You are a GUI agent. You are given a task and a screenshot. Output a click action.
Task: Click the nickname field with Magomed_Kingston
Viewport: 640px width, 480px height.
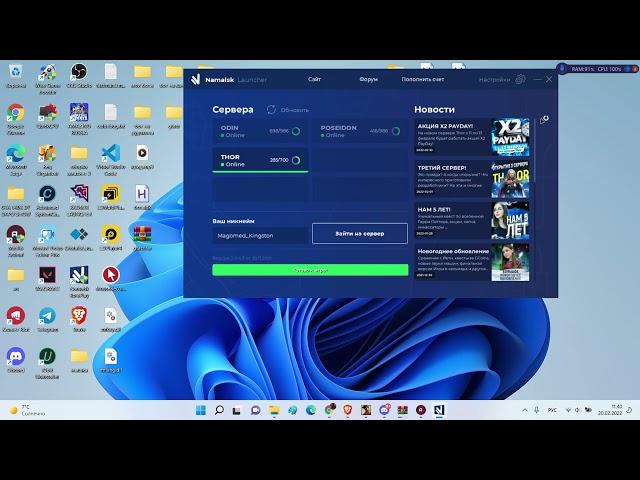point(260,236)
